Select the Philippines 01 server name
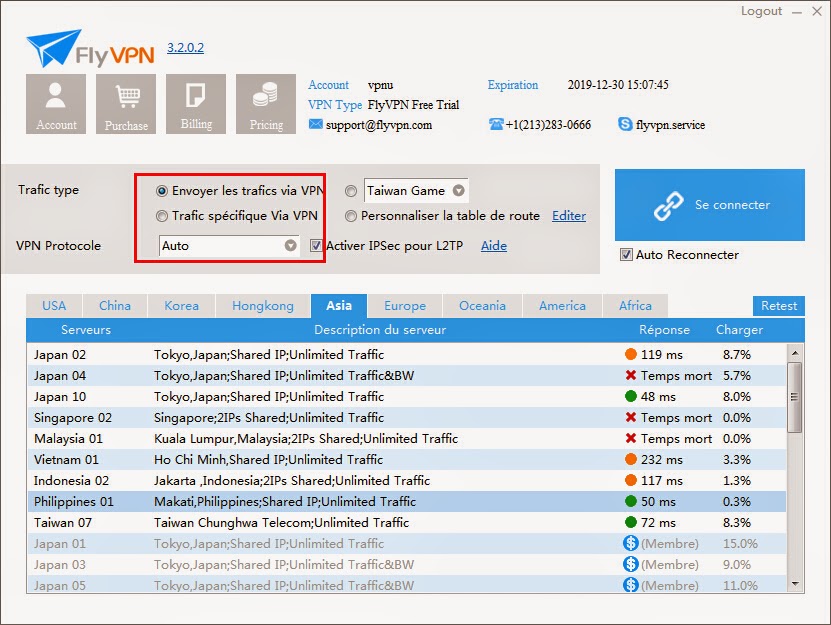Image resolution: width=831 pixels, height=625 pixels. [74, 501]
